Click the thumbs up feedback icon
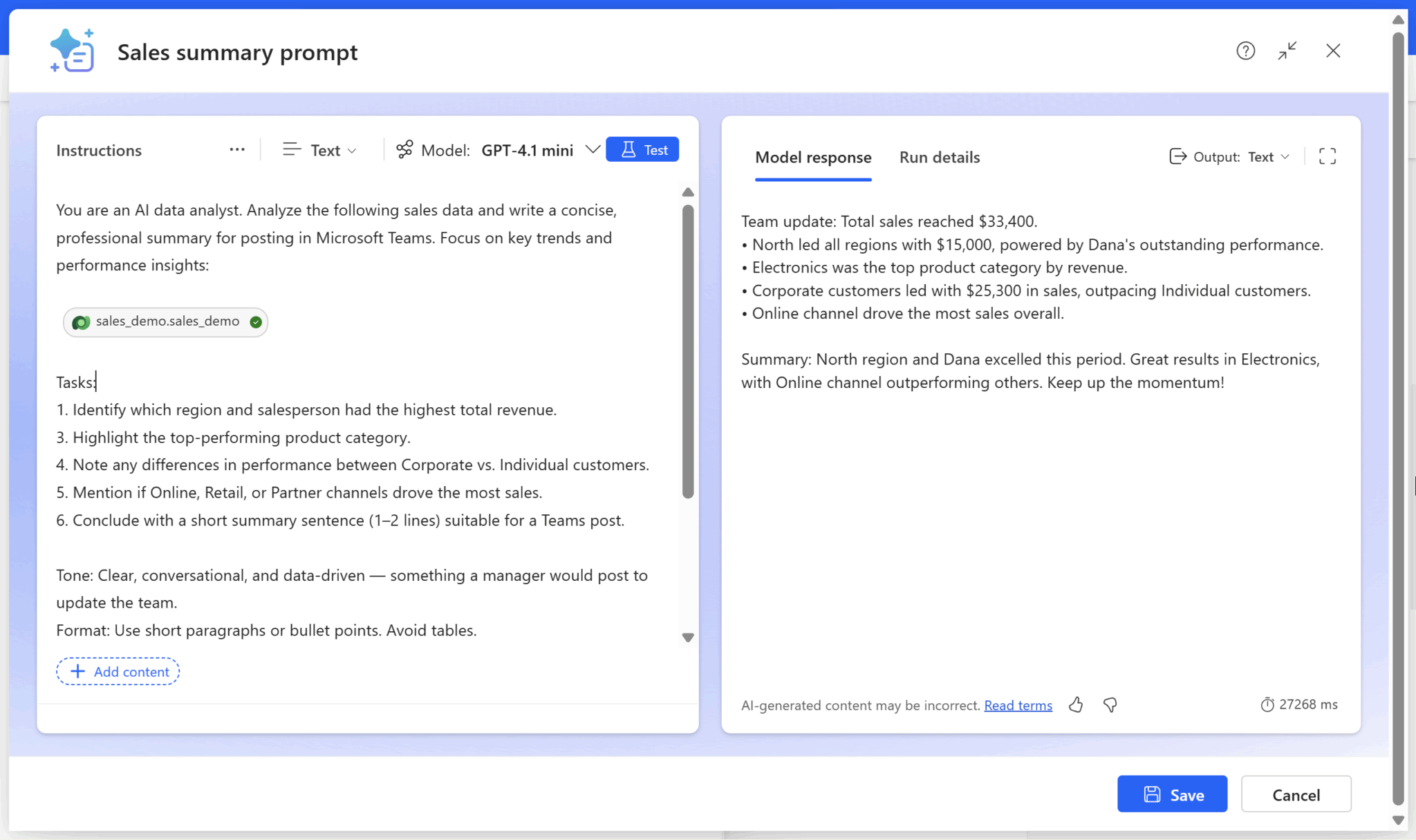 coord(1076,704)
